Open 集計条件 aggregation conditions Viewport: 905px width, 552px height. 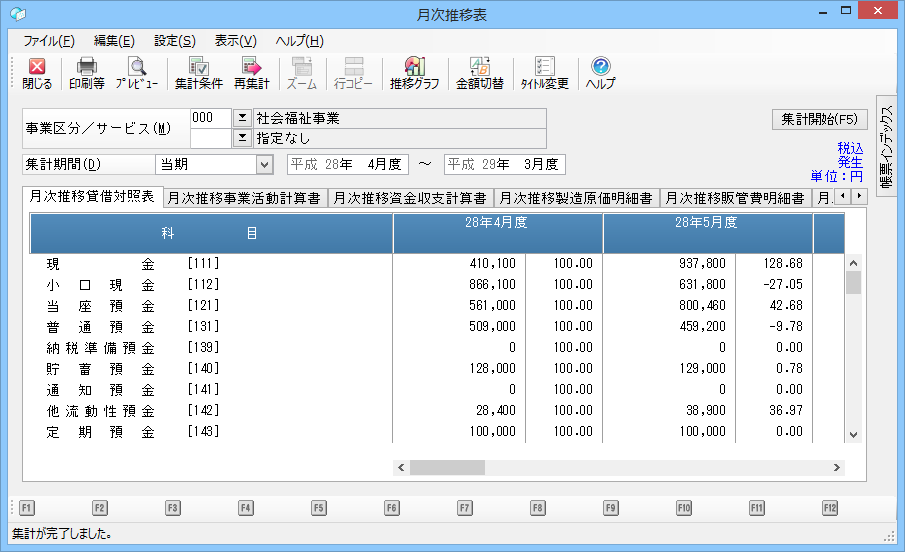click(x=198, y=74)
